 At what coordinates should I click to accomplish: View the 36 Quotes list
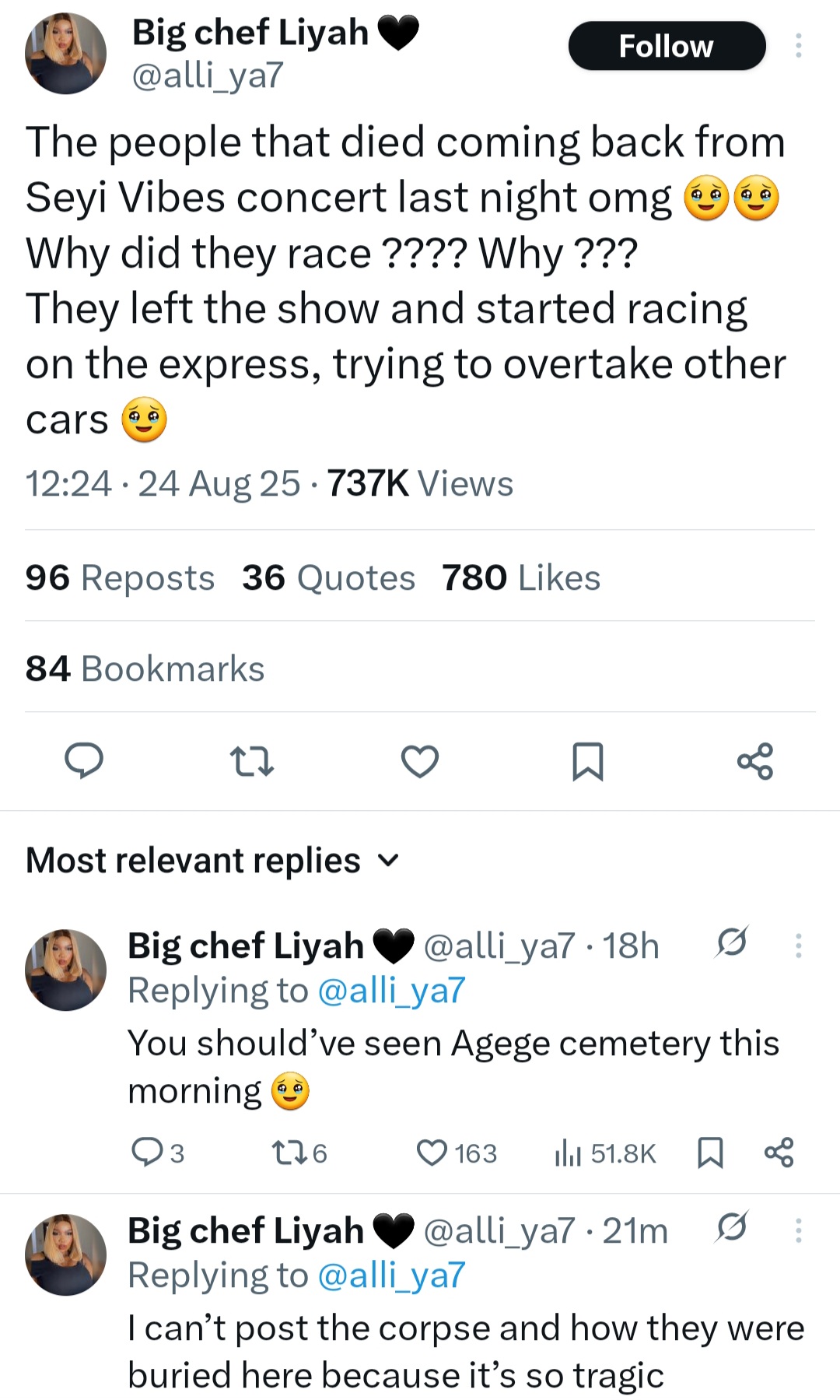pos(328,578)
